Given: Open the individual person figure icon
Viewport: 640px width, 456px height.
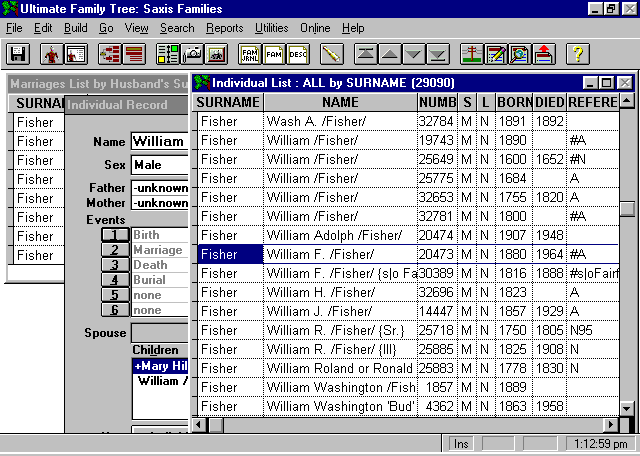Looking at the screenshot, I should (52, 54).
